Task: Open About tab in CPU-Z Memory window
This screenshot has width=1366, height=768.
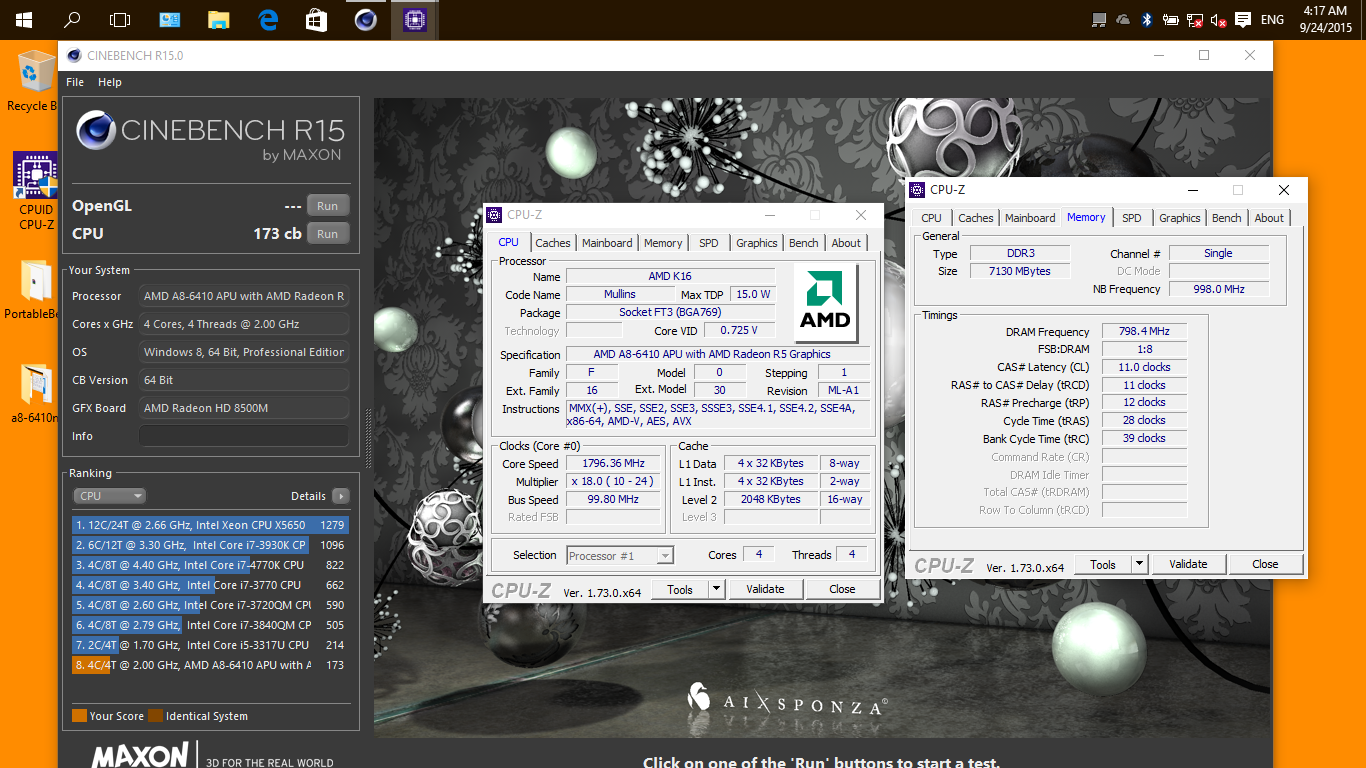Action: pos(1269,218)
